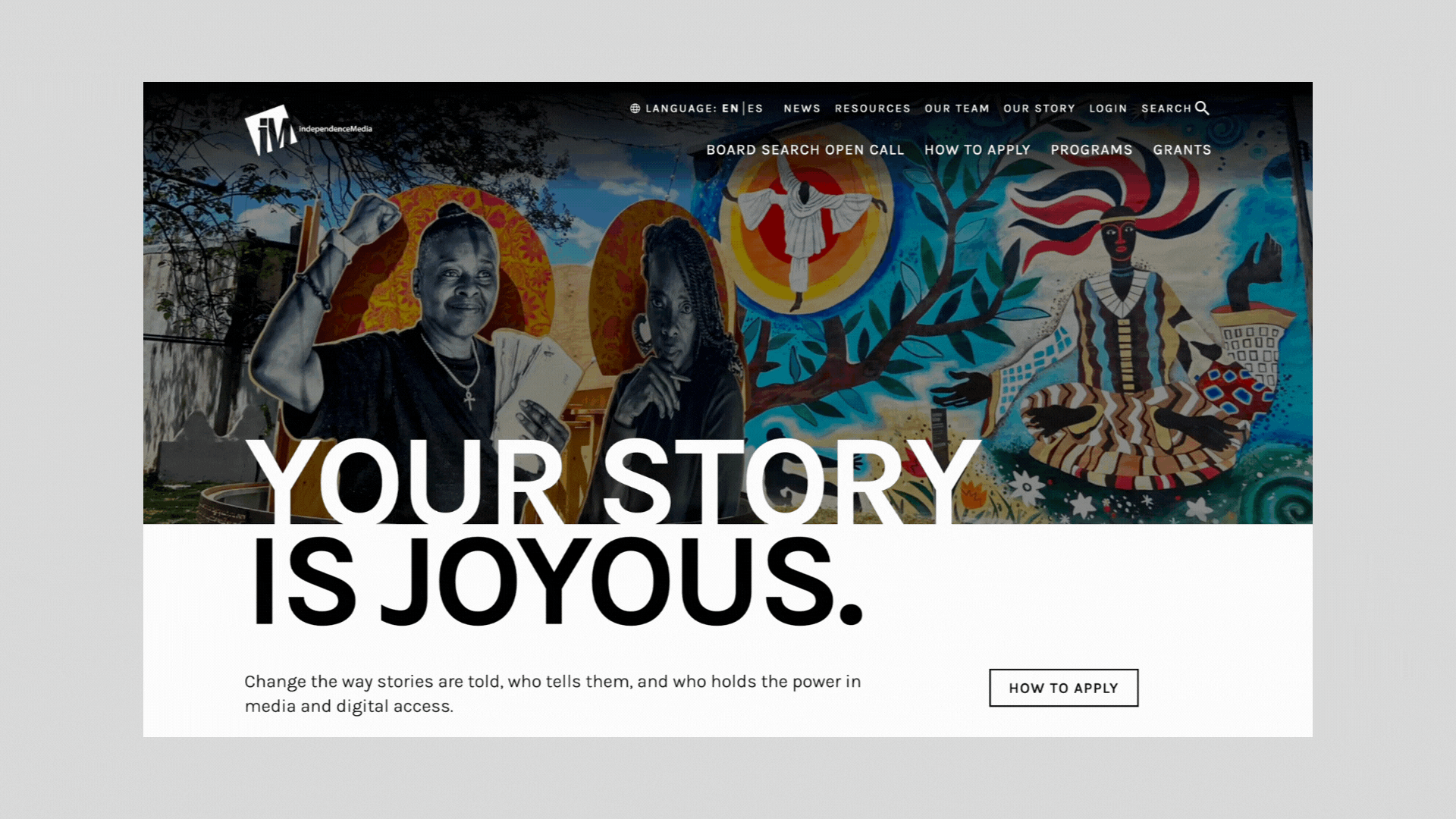Select the RESOURCES menu item

point(872,108)
